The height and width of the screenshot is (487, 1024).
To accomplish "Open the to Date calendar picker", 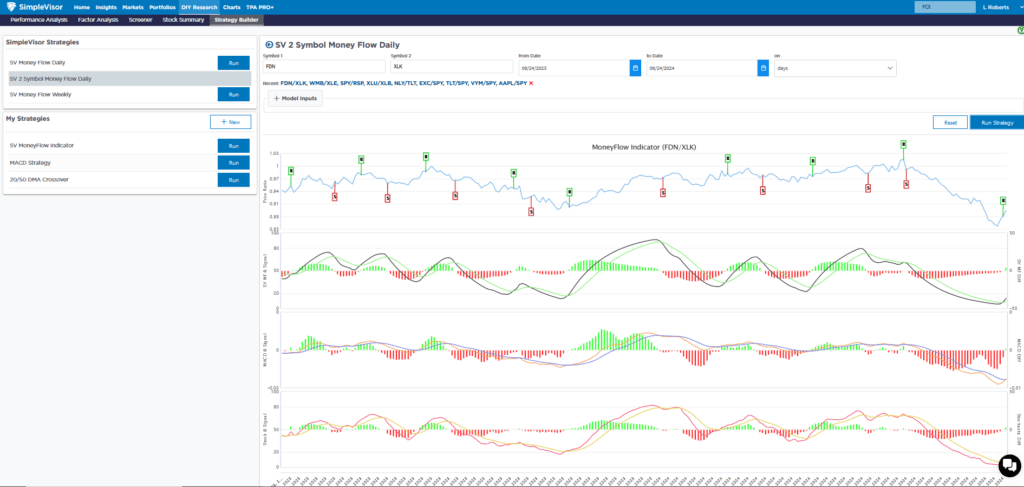I will (x=762, y=68).
